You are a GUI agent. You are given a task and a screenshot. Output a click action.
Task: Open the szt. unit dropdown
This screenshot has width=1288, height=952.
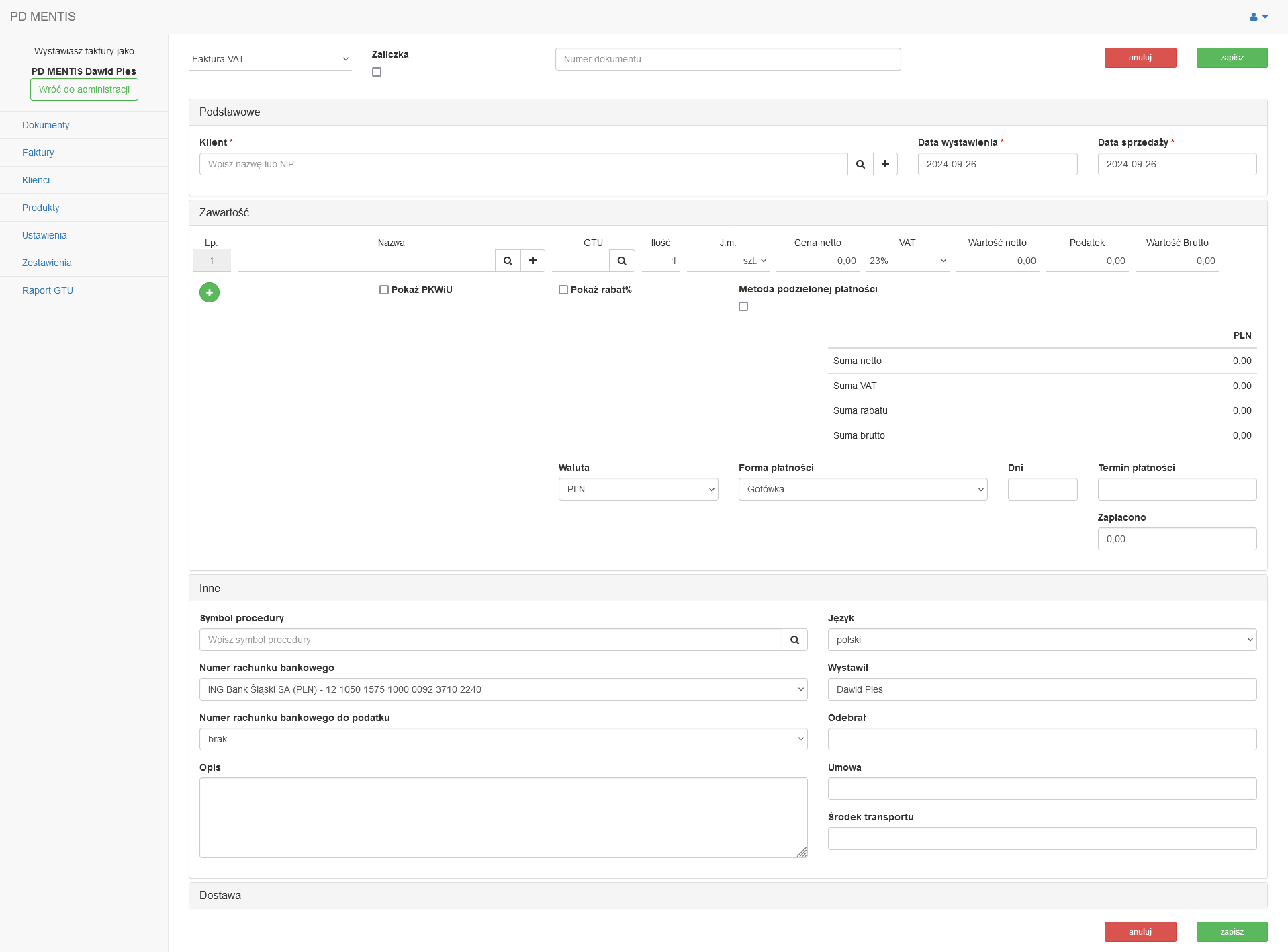coord(729,261)
